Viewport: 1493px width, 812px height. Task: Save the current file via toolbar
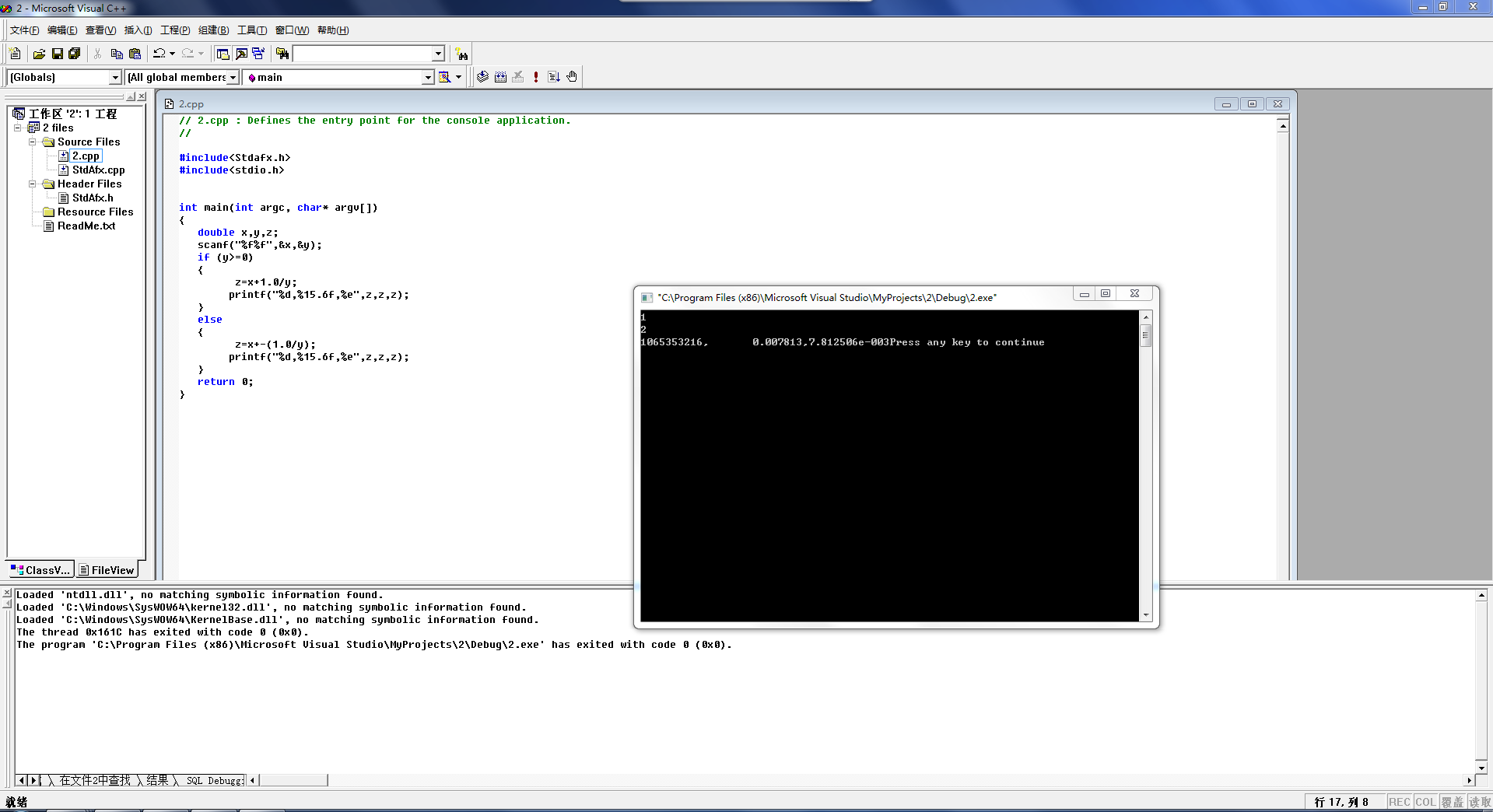[57, 54]
